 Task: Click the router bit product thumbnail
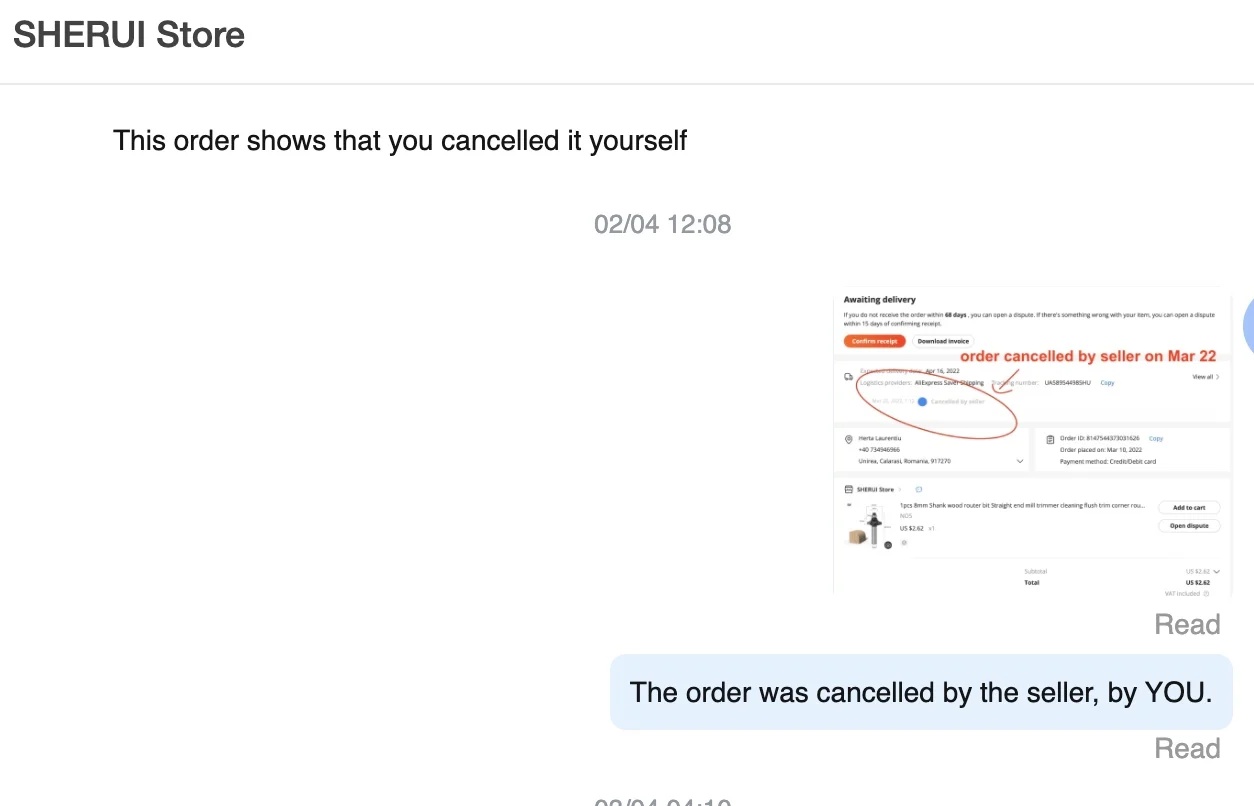click(868, 527)
